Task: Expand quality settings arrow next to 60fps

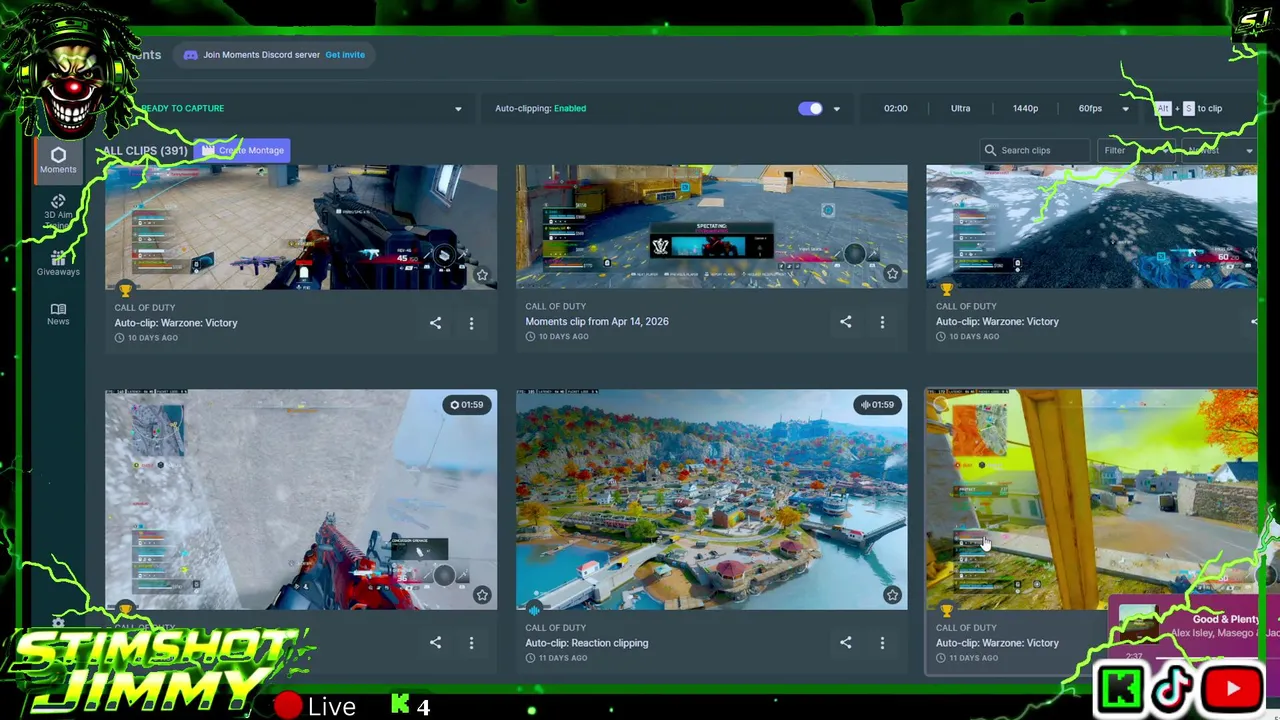Action: pos(1125,109)
